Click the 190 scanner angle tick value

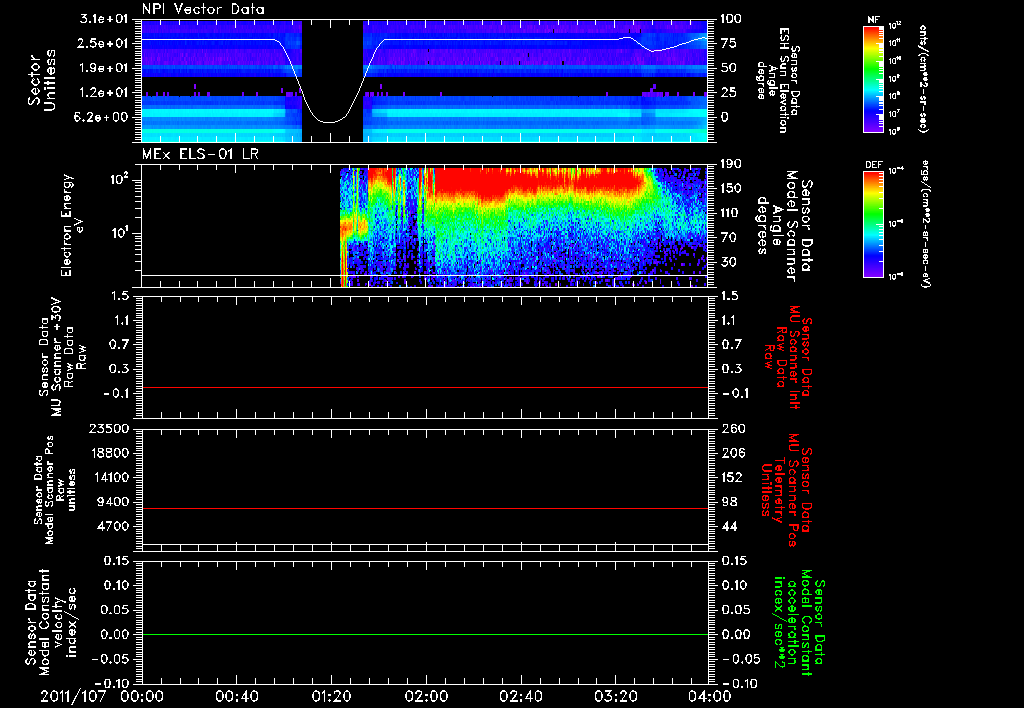731,164
